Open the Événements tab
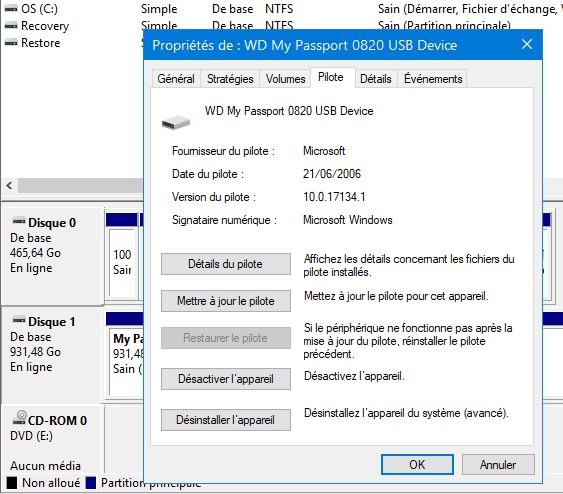 [x=433, y=79]
